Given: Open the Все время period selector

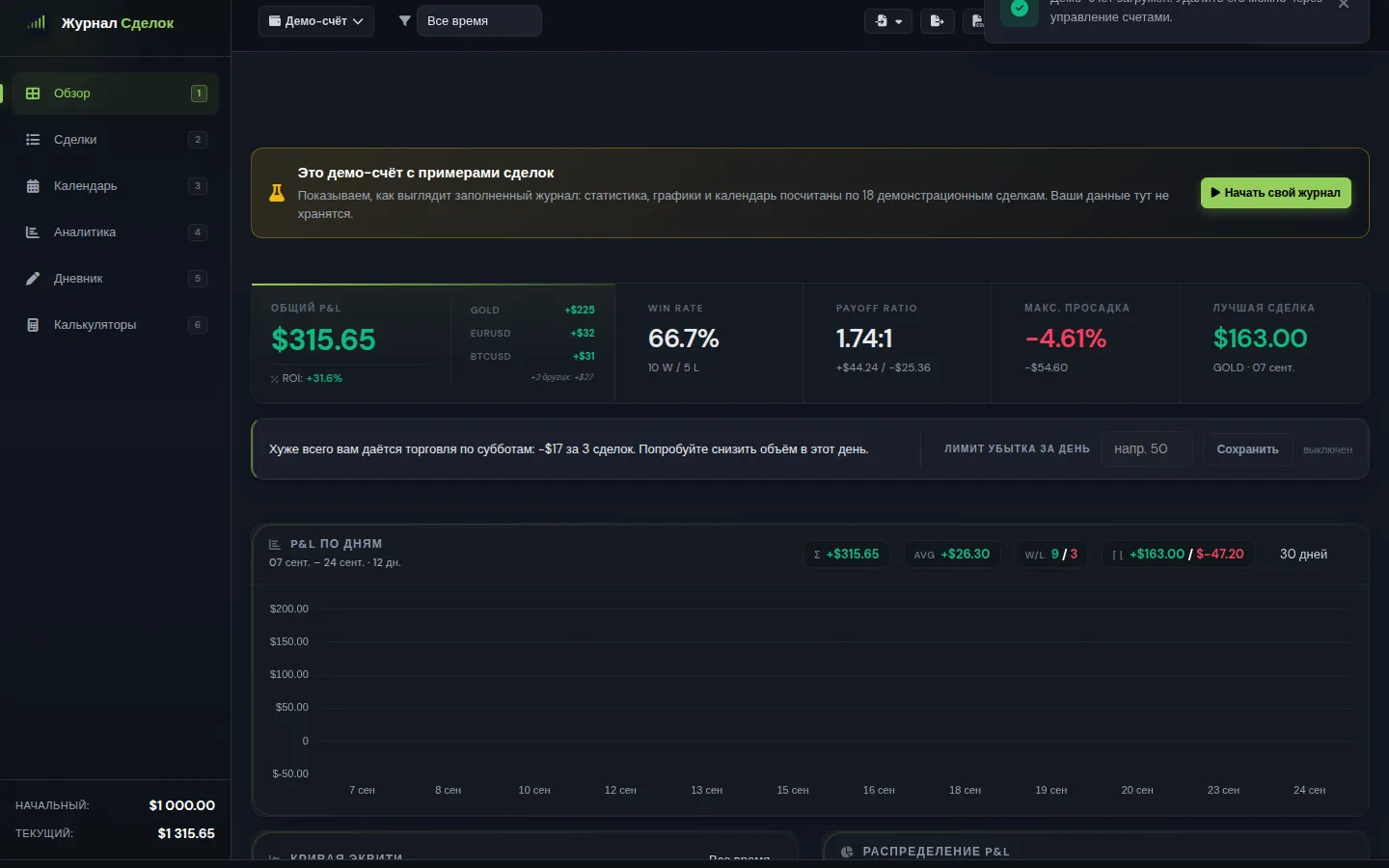Looking at the screenshot, I should (478, 21).
